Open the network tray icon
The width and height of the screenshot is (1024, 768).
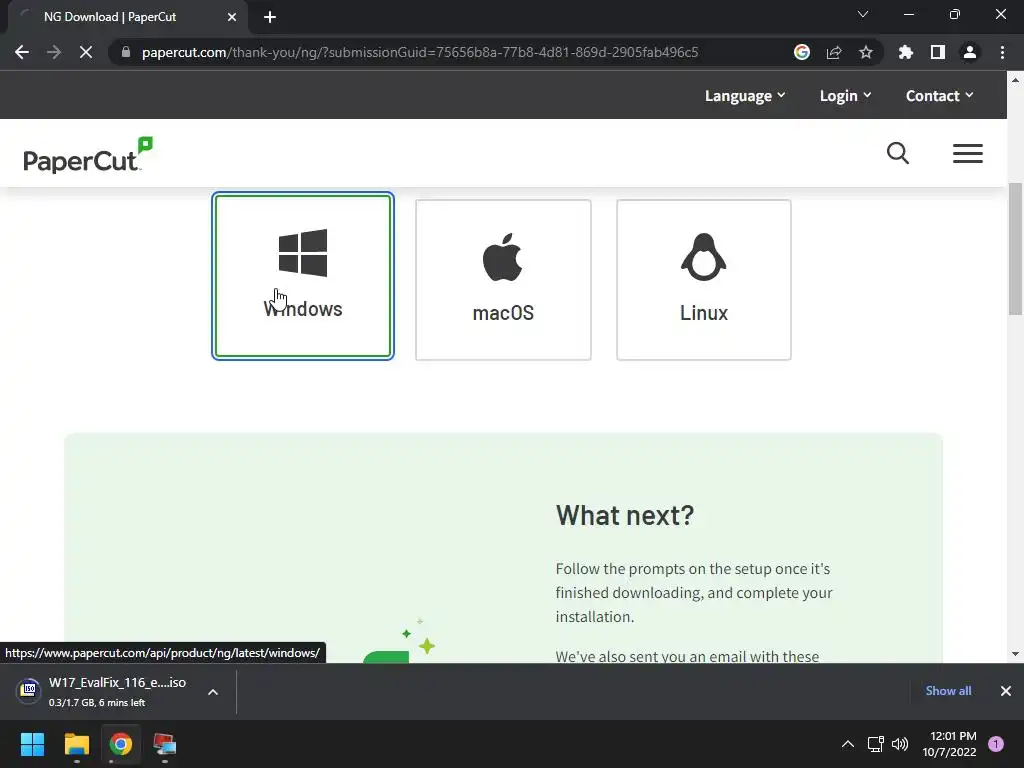click(875, 744)
